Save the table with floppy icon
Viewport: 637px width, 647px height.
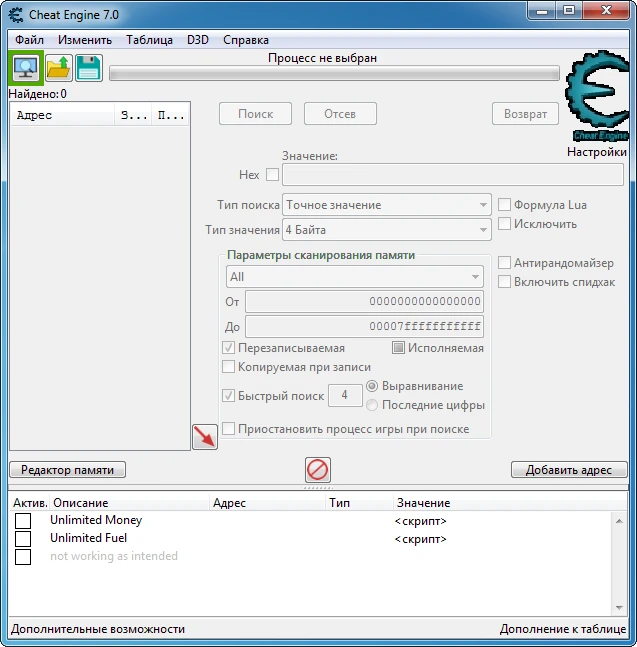pos(89,68)
